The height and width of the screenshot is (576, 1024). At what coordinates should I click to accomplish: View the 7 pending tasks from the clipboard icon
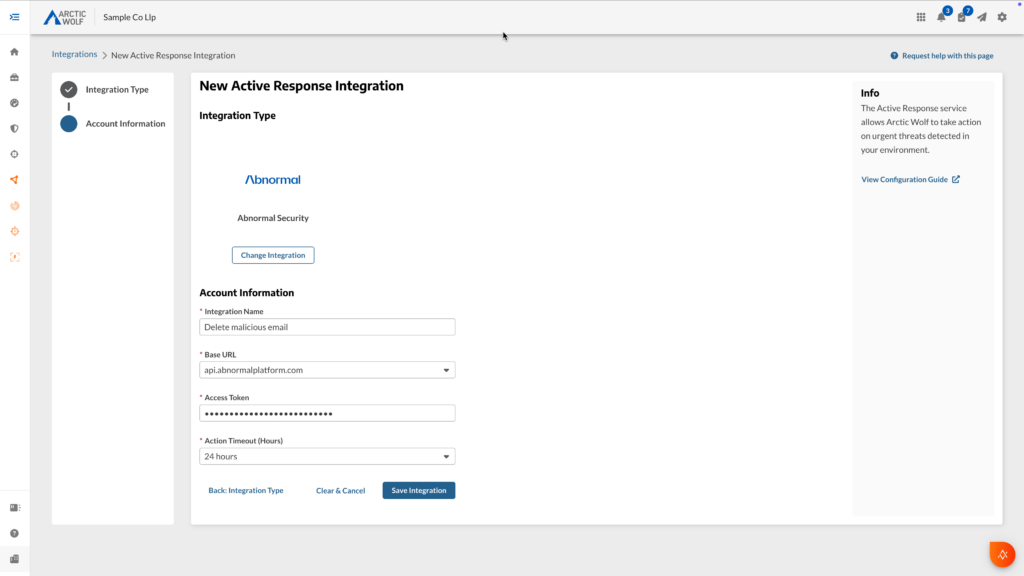(961, 17)
